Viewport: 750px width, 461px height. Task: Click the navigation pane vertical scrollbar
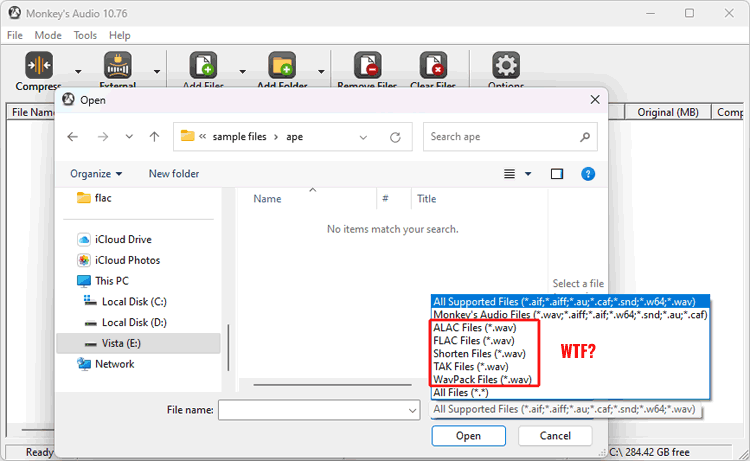228,348
